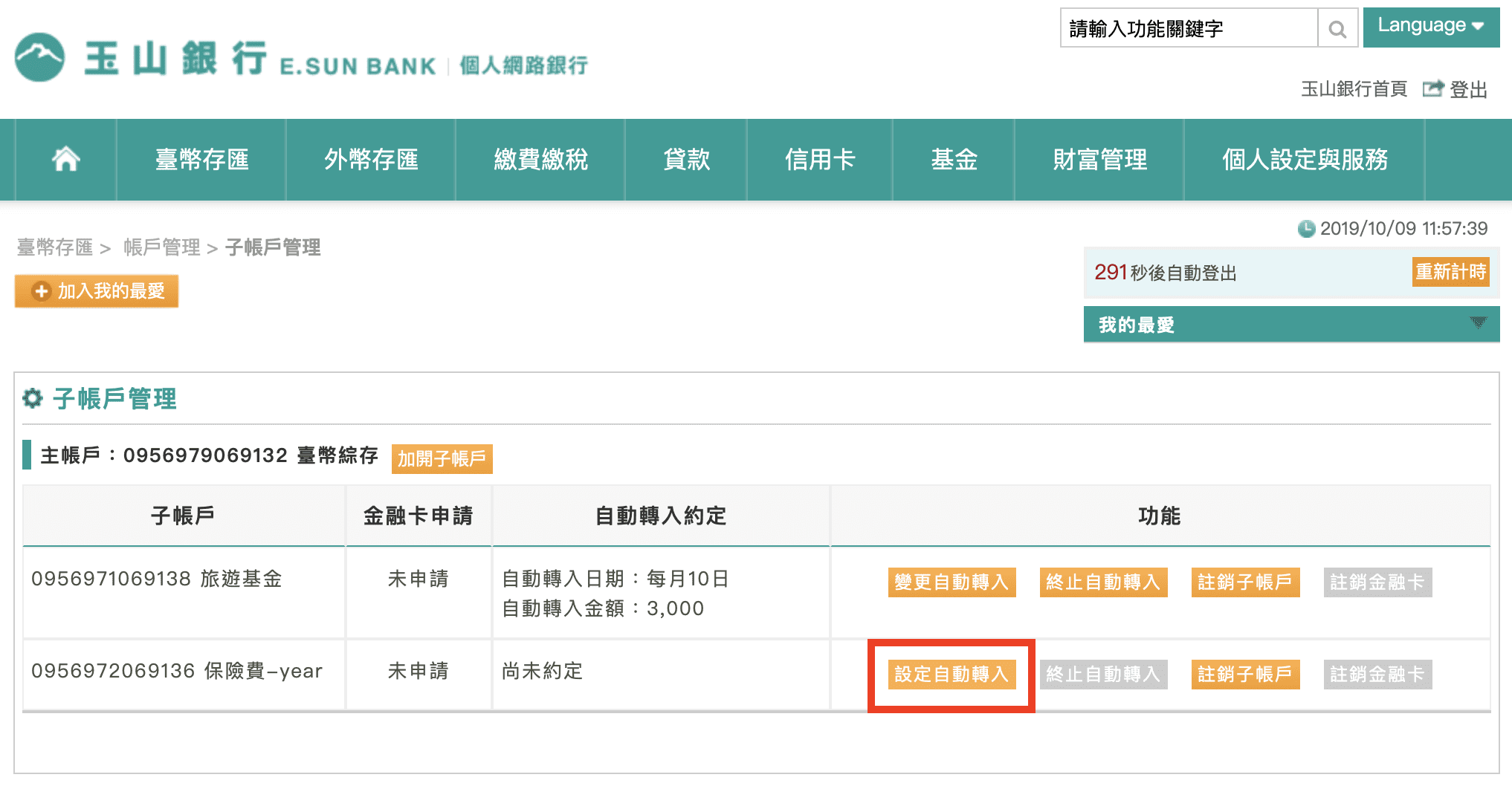This screenshot has height=786, width=1512.
Task: Click the 自動轉入約定 column header
Action: [x=661, y=516]
